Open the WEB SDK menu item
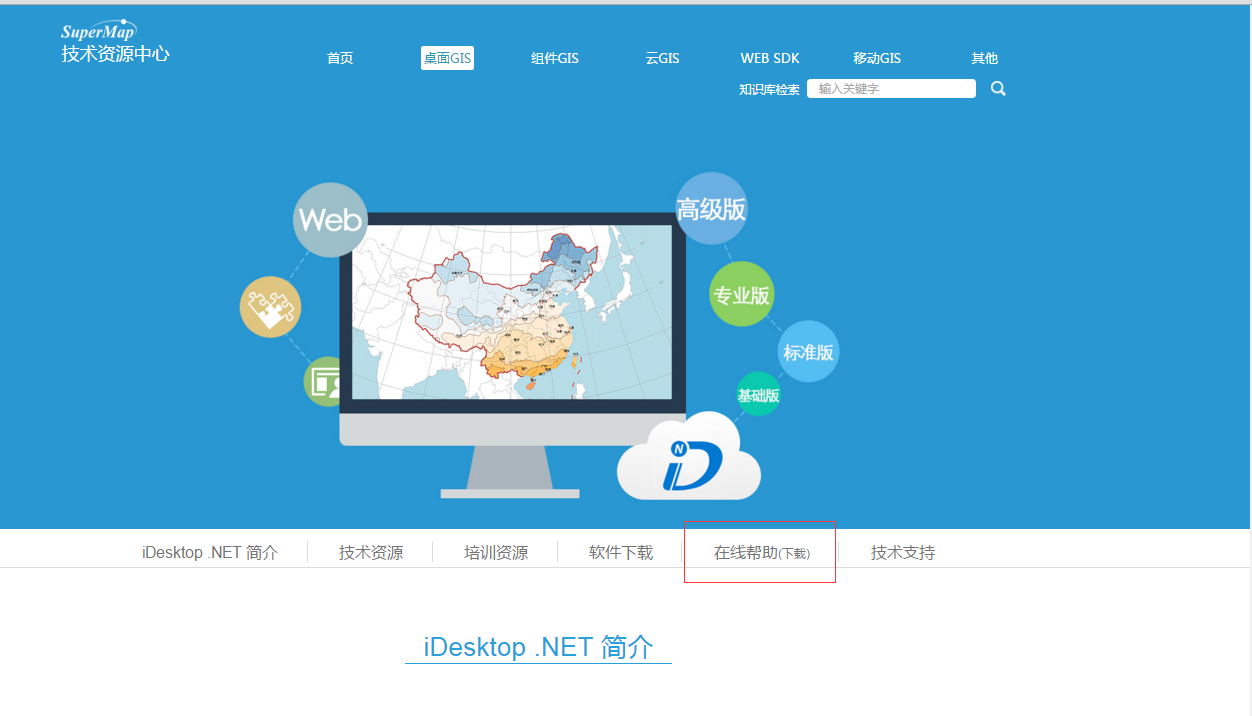 770,58
